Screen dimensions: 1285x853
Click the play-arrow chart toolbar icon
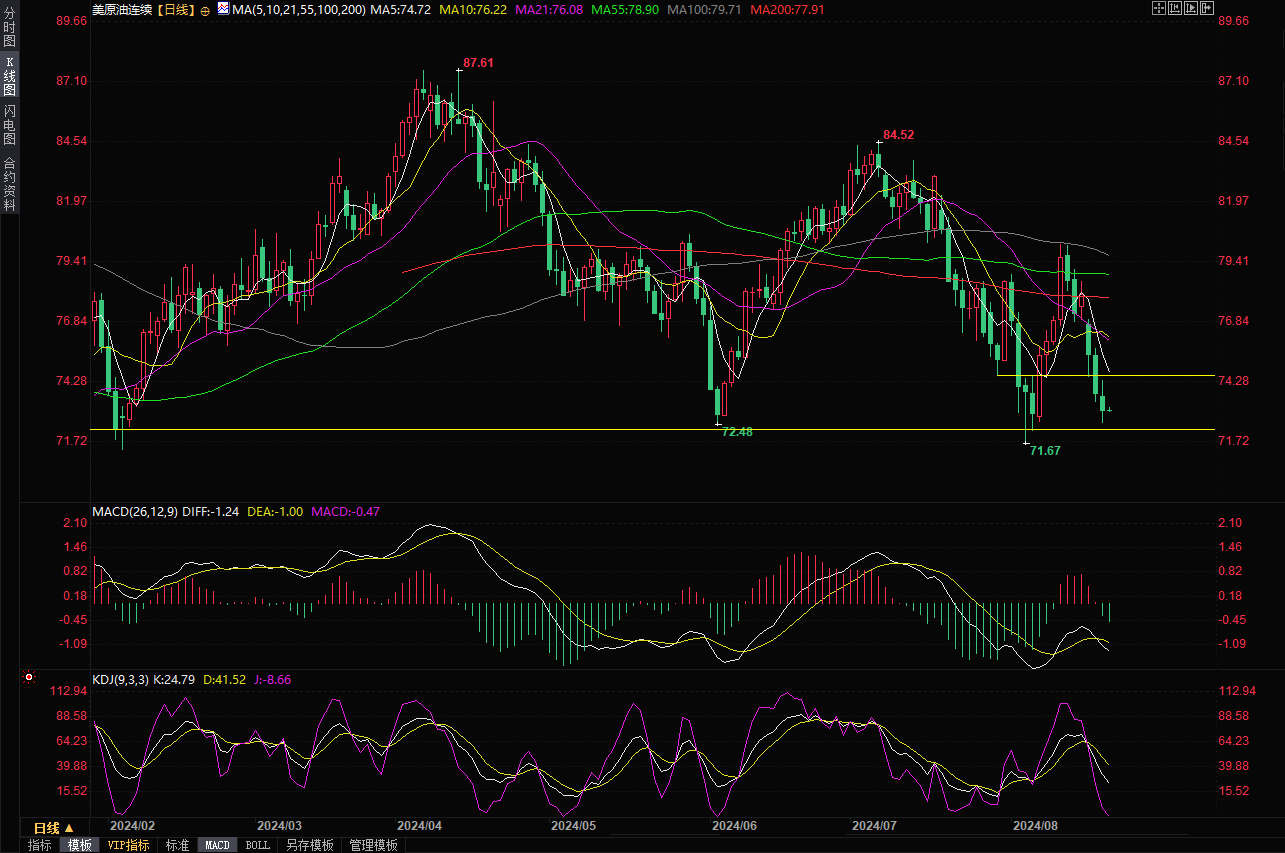click(1190, 8)
